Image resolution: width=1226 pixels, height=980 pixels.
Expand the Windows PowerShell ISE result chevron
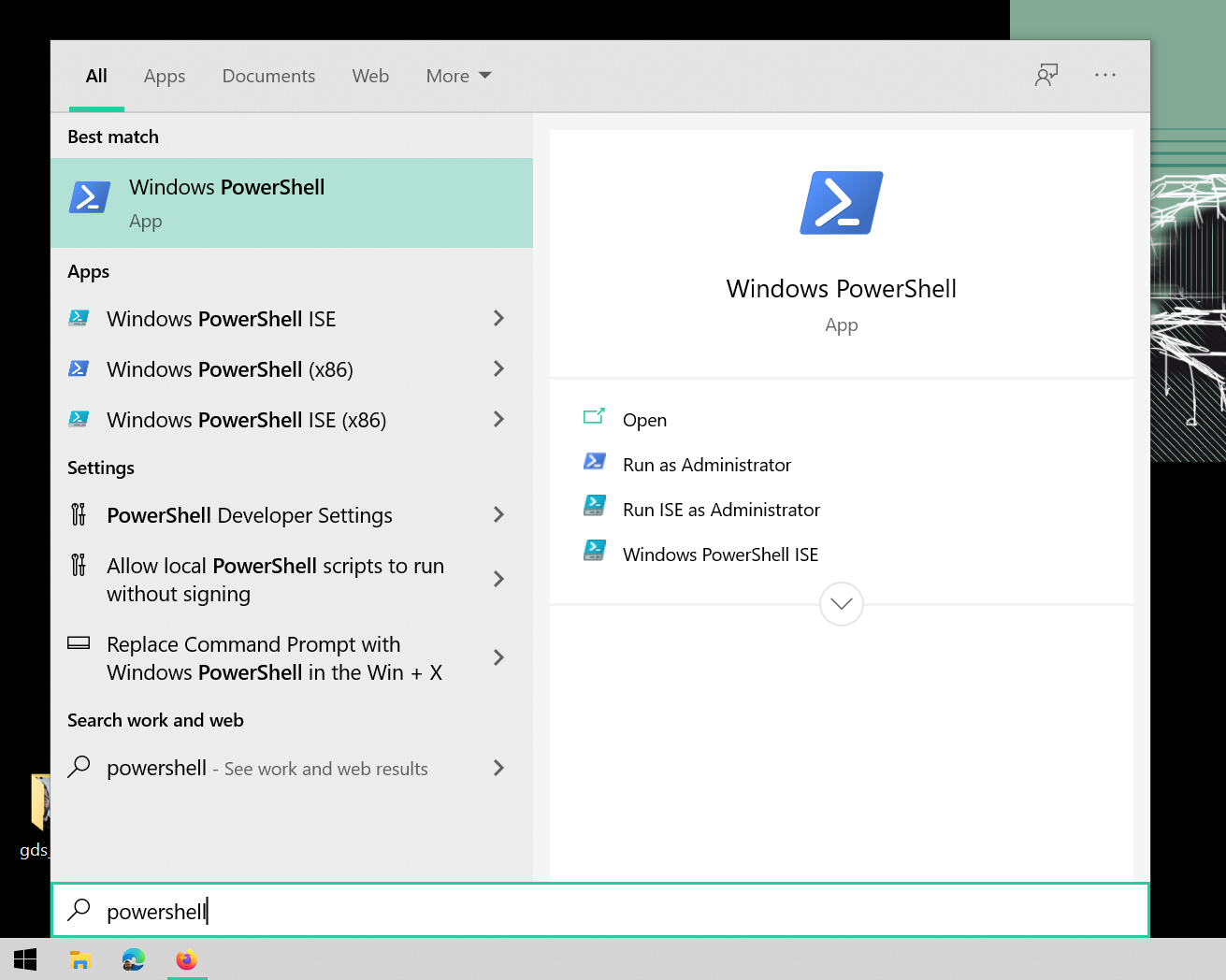click(x=499, y=318)
